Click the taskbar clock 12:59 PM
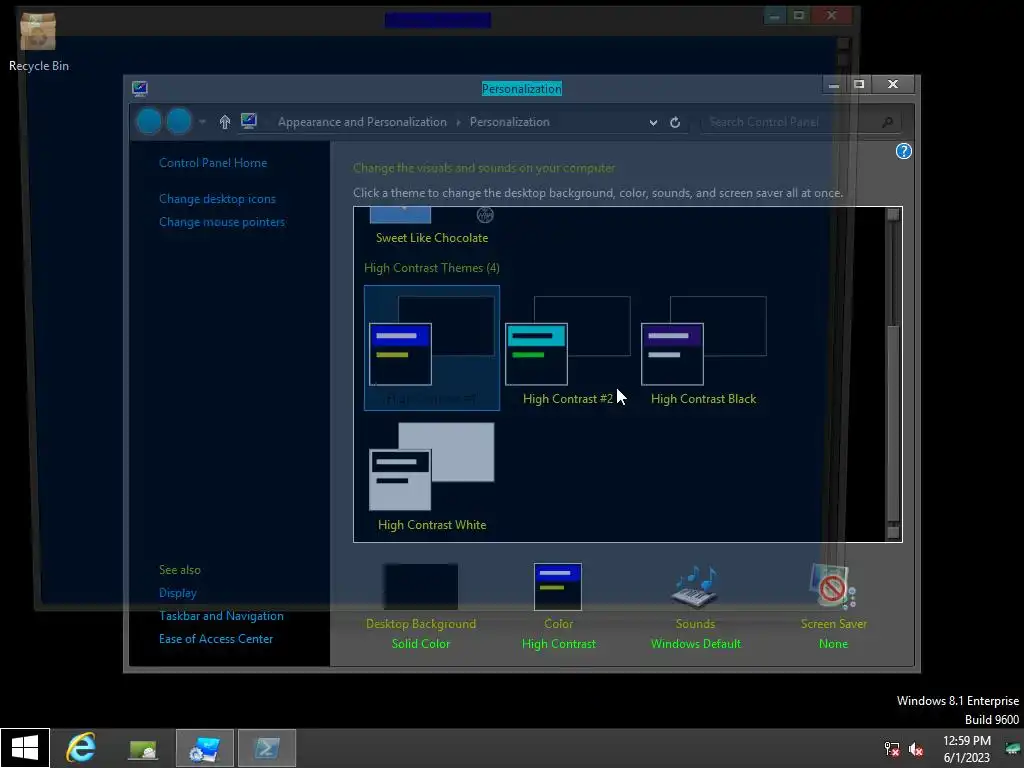 click(967, 741)
